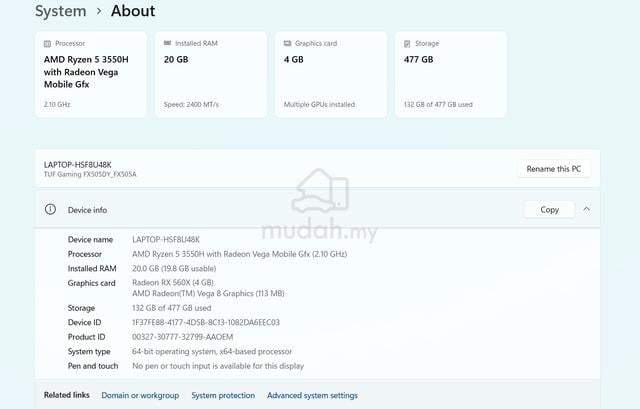Image resolution: width=640 pixels, height=409 pixels.
Task: Click TUF Gaming FX505DY_FX505A model text
Action: tap(90, 174)
